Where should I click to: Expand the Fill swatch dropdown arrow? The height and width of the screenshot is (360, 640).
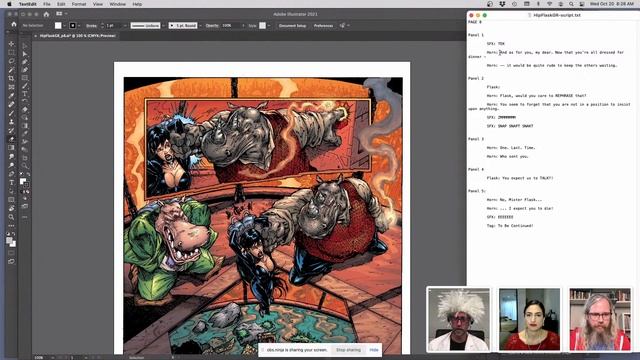coord(64,25)
